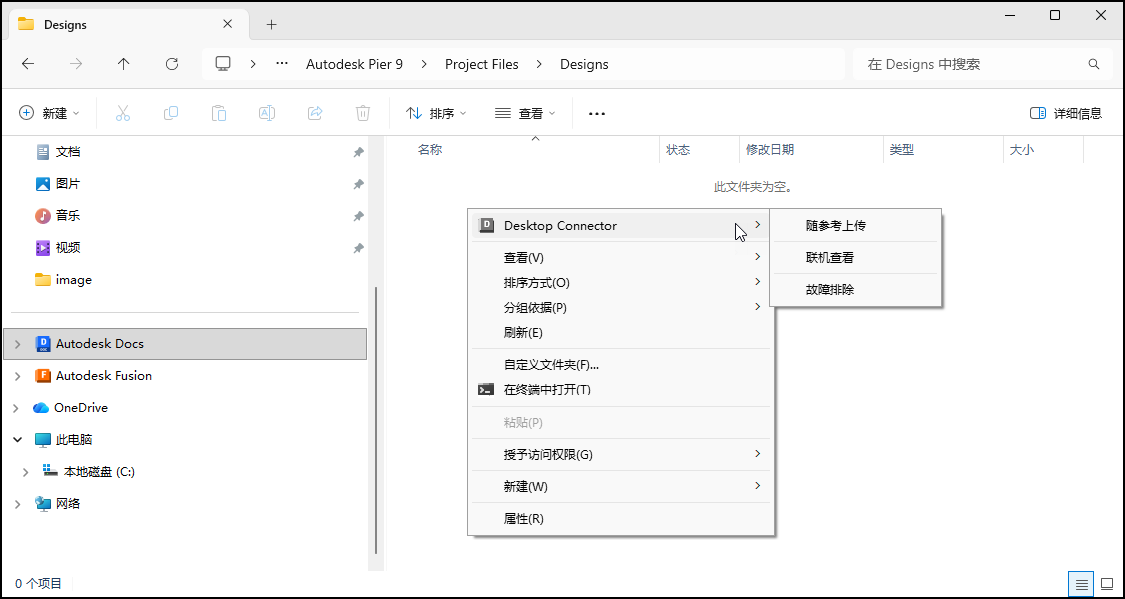Choose 故障排除 from submenu
1125x599 pixels.
tap(855, 290)
